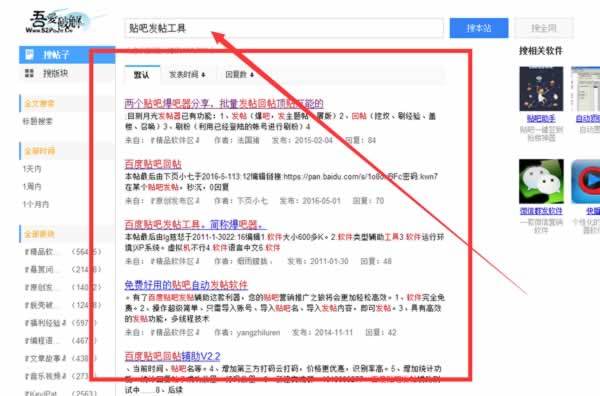Select 全文搜索 filter option
Screen dimensions: 600x396
(39, 103)
